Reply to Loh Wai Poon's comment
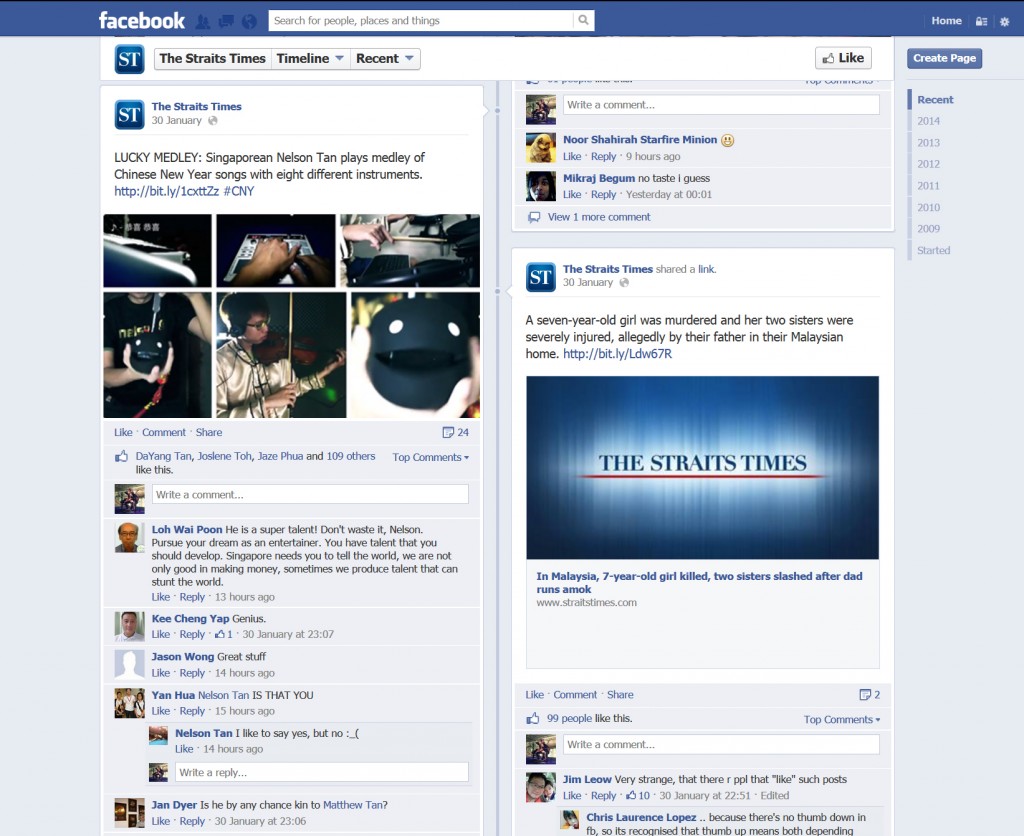The image size is (1024, 836). 192,597
